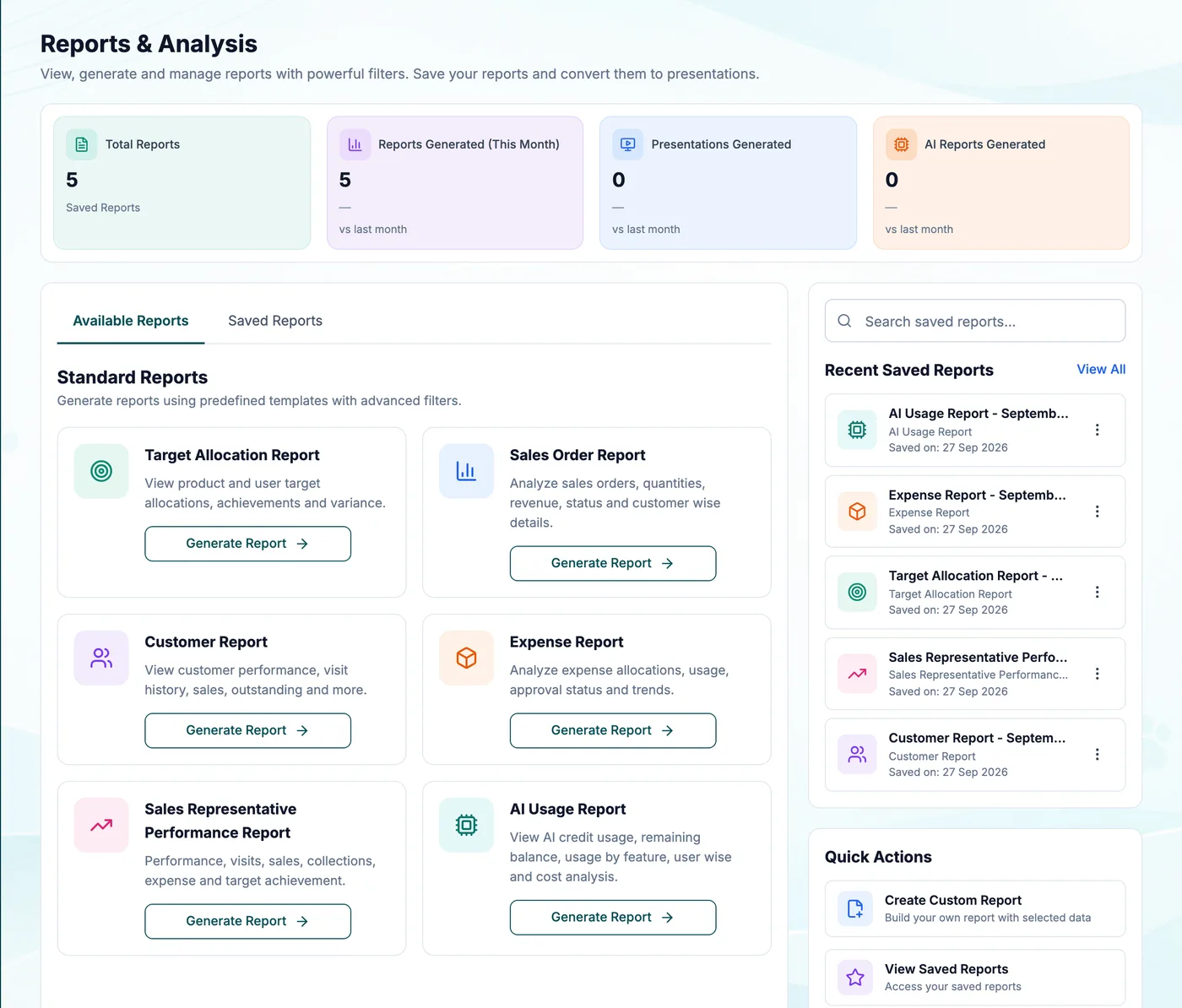Generate the Sales Order Report
Image resolution: width=1182 pixels, height=1008 pixels.
click(613, 563)
